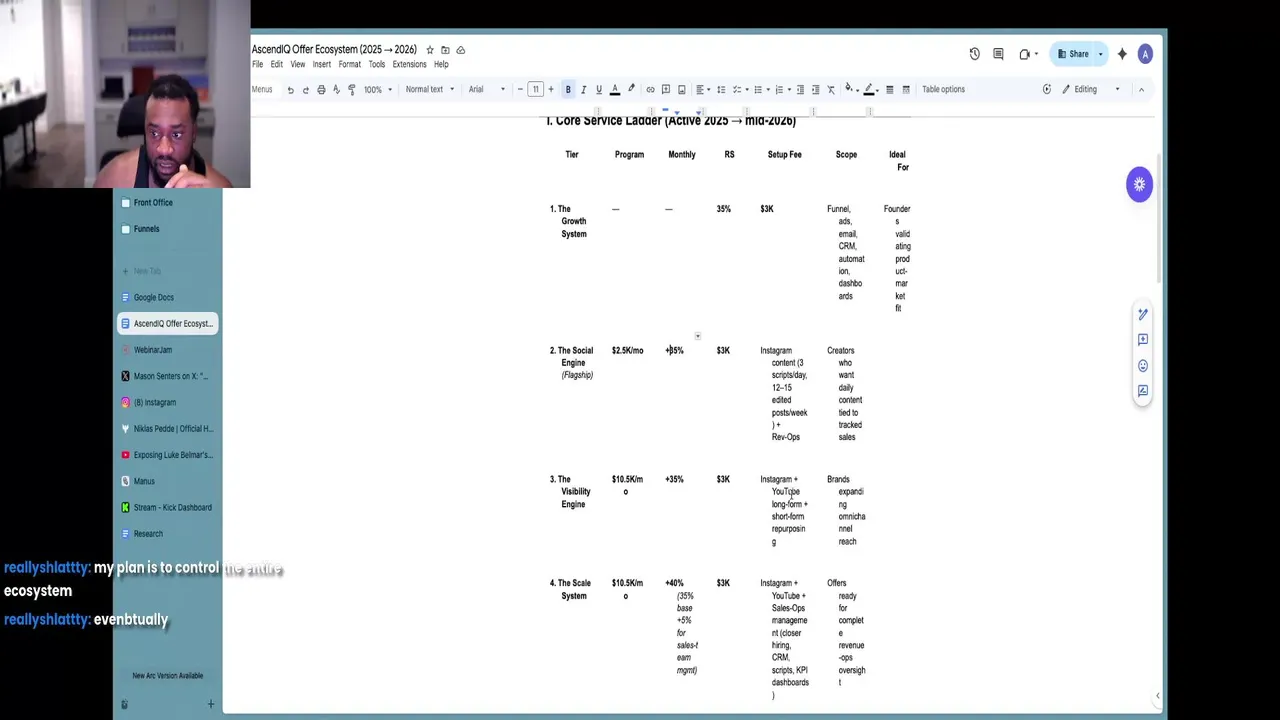Toggle bold formatting
The width and height of the screenshot is (1280, 720).
pos(568,90)
